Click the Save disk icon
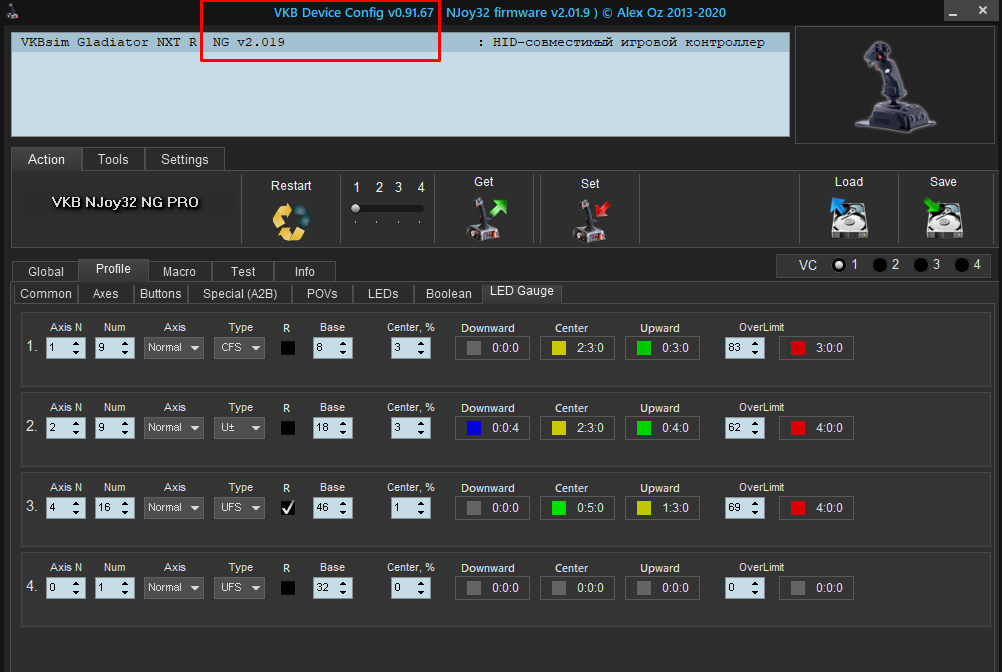Image resolution: width=1002 pixels, height=672 pixels. point(943,218)
